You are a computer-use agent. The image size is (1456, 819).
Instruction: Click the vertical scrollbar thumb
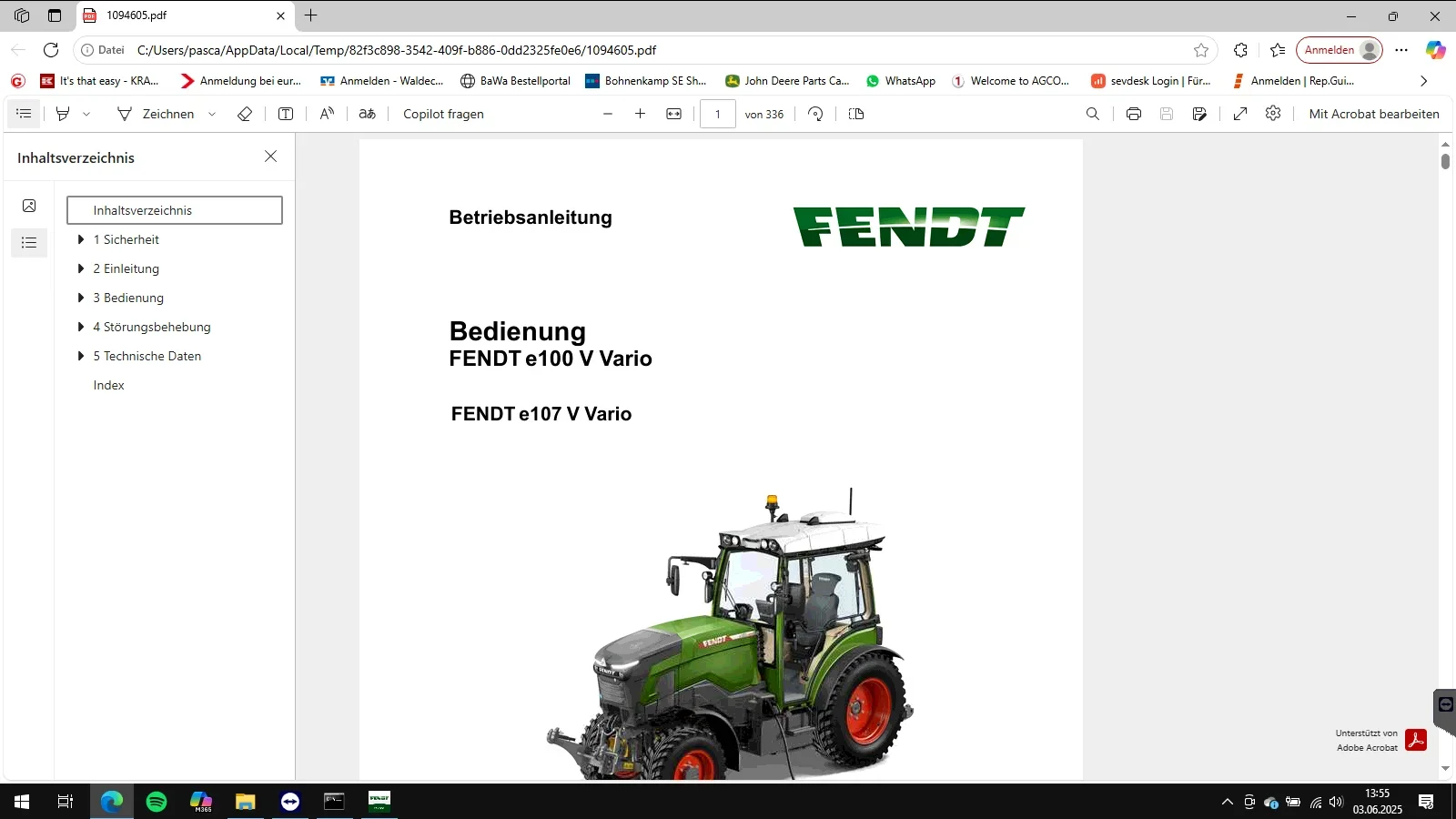click(1445, 161)
